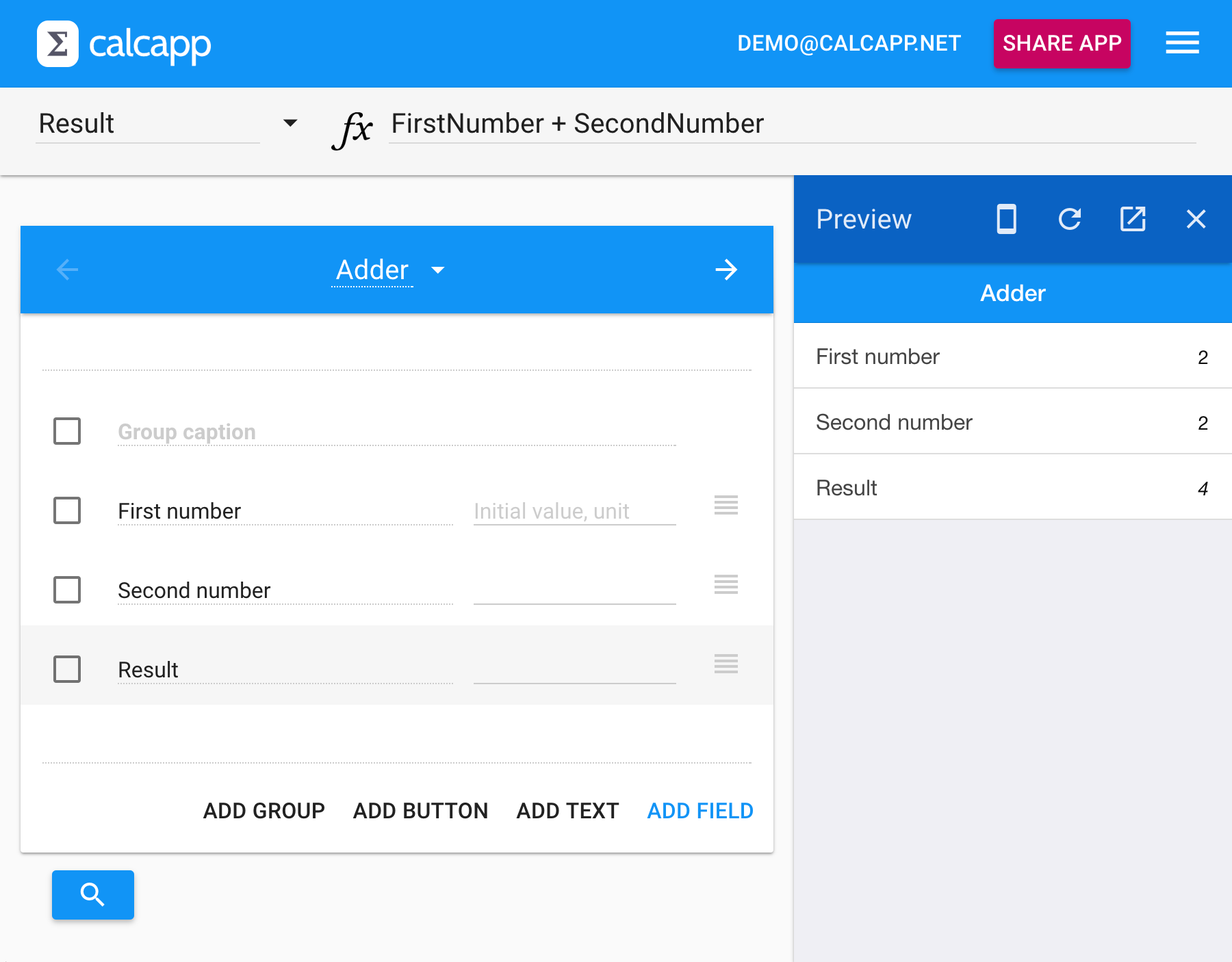Select the Second number checkbox
This screenshot has width=1232, height=962.
pos(67,590)
